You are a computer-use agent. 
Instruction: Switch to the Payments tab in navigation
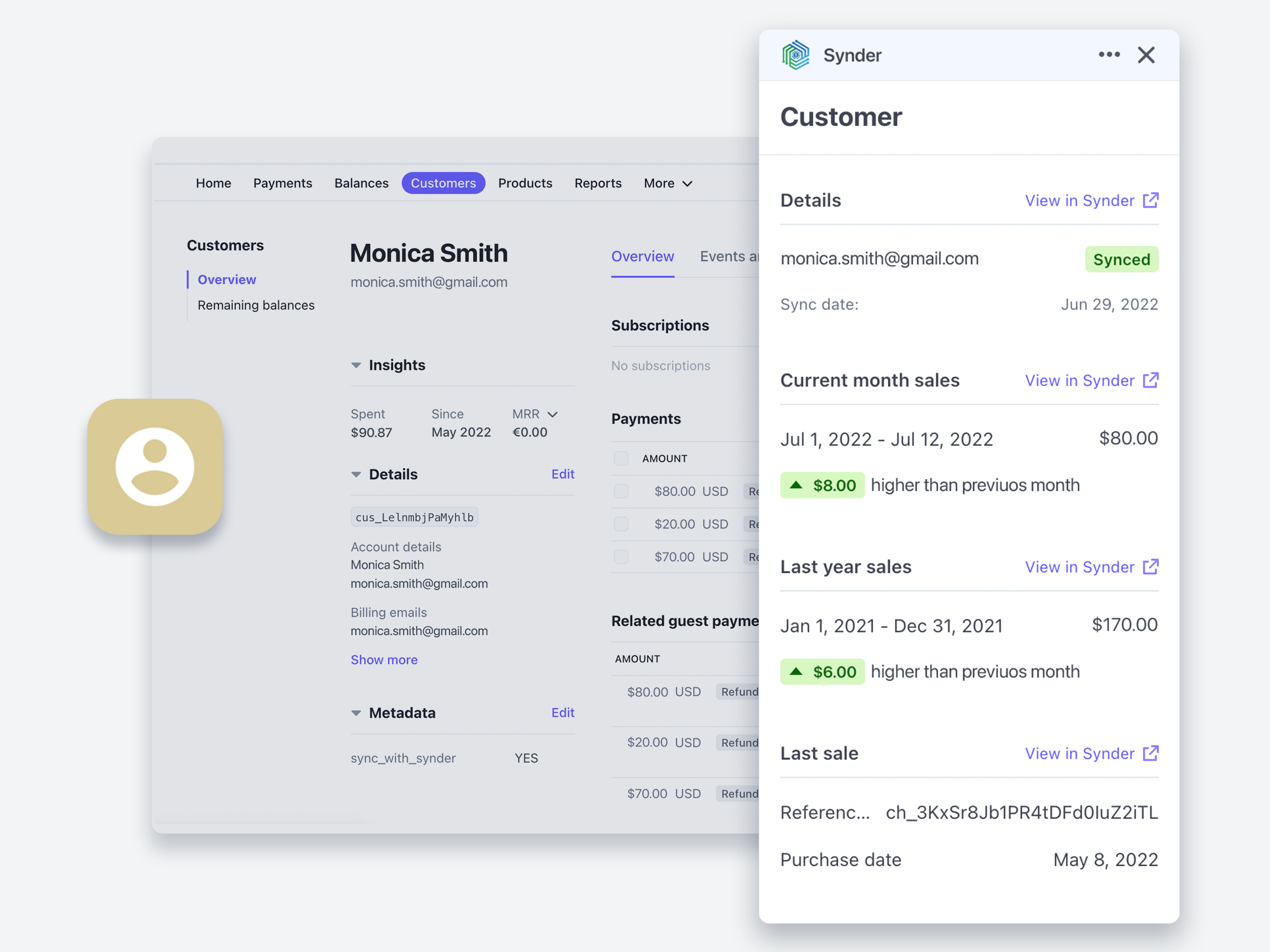(x=283, y=183)
